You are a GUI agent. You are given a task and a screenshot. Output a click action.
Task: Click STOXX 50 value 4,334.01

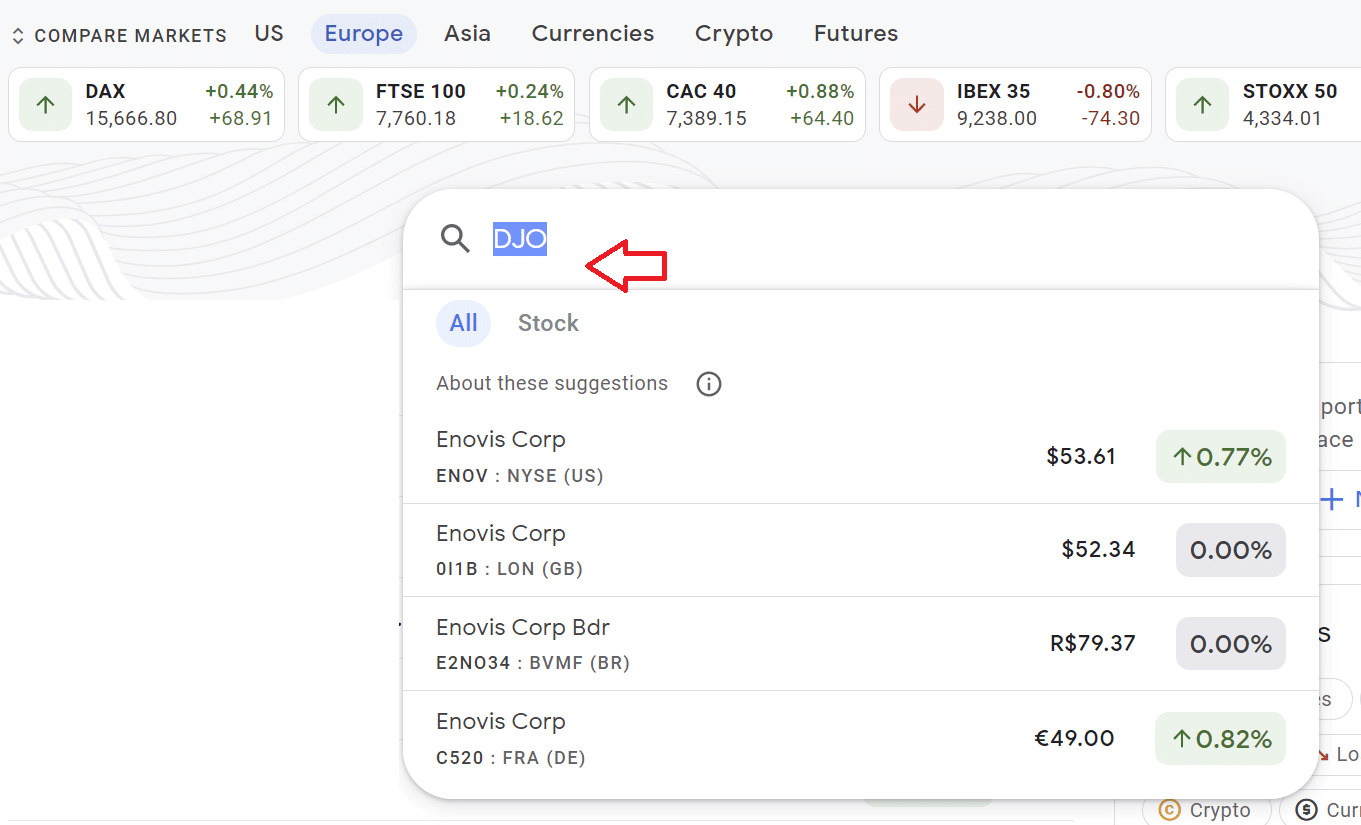[x=1282, y=118]
